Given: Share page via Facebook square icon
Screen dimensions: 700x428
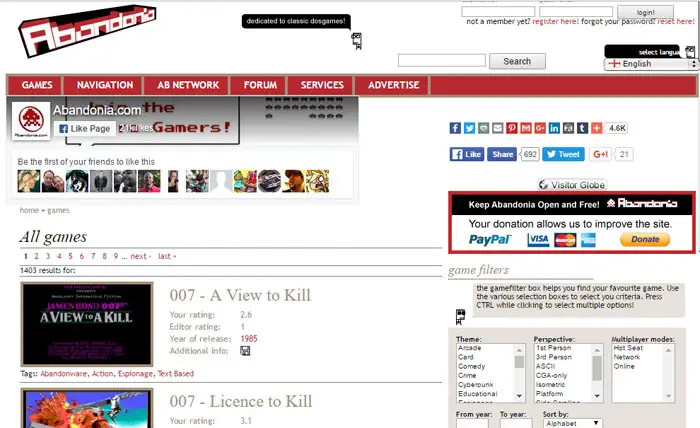Looking at the screenshot, I should 455,128.
